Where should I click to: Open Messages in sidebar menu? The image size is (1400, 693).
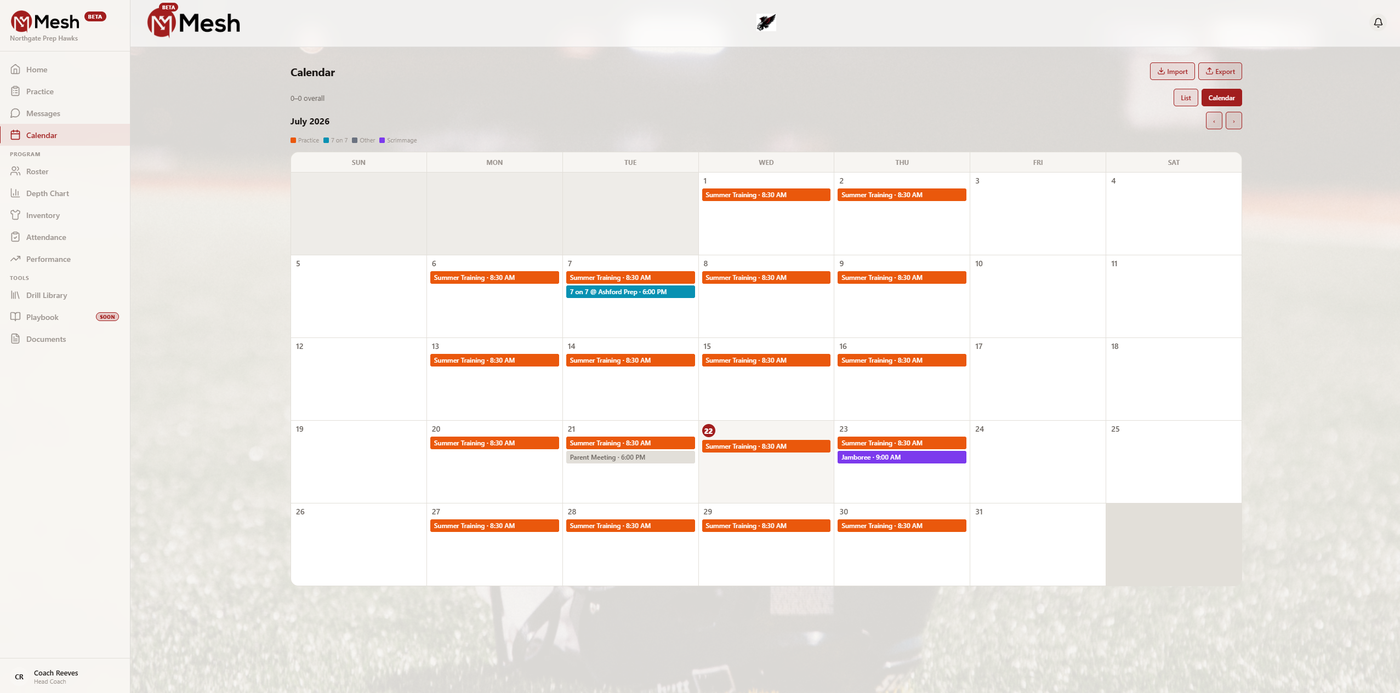65,113
